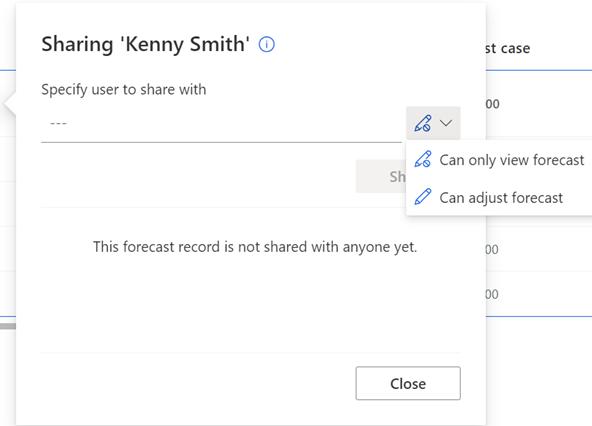
Task: Click the blocked-pencil icon next to 'Can only view forecast'
Action: pos(423,159)
